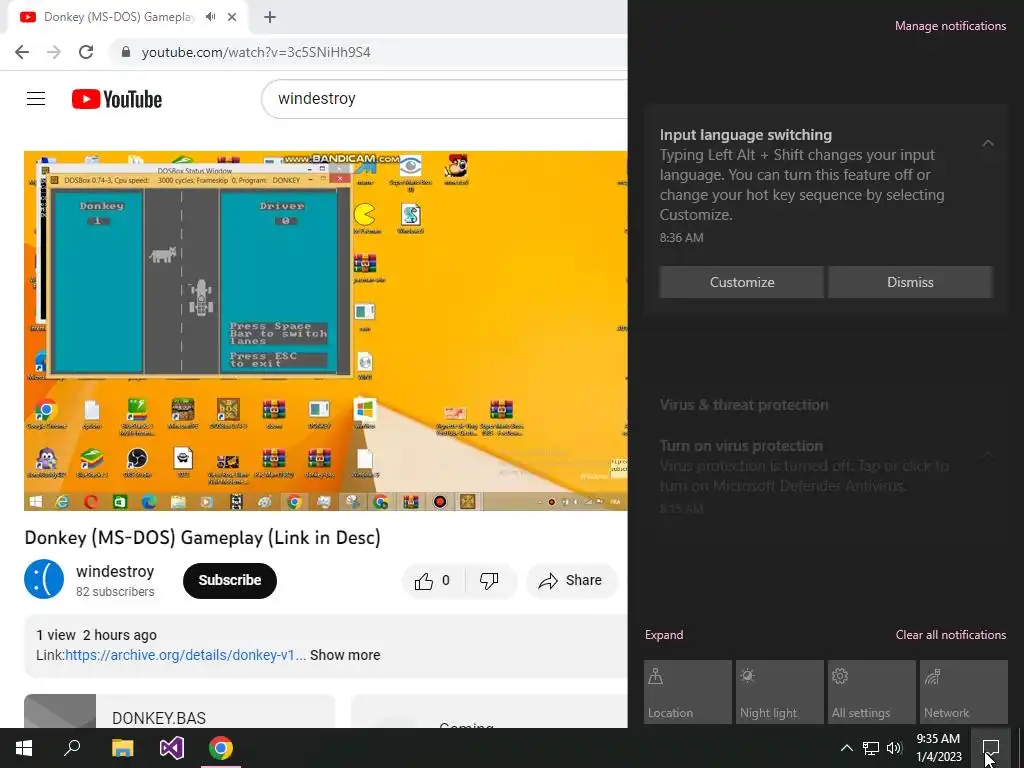Open the volume tray icon

(x=894, y=748)
